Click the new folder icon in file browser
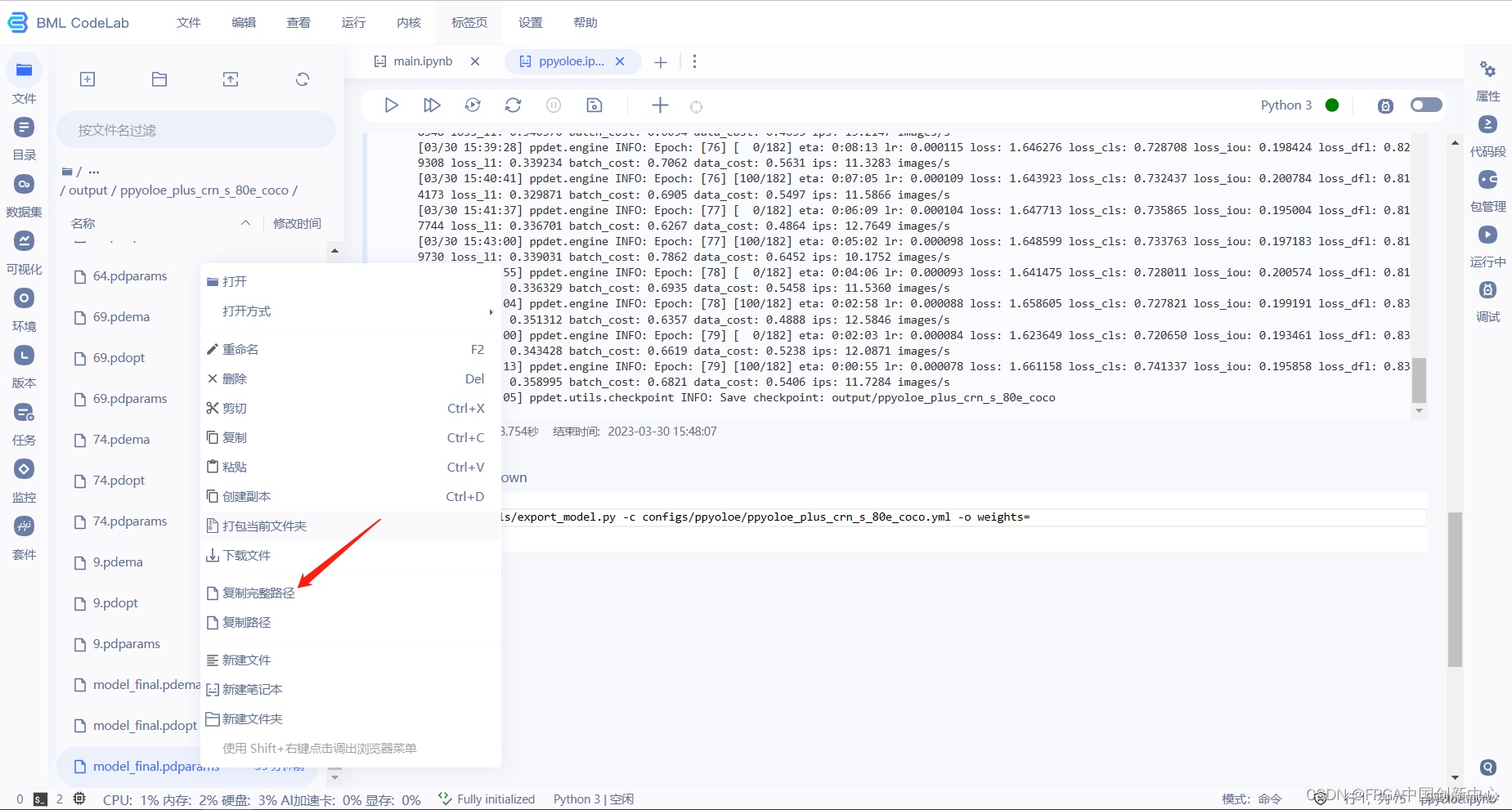Viewport: 1512px width, 810px height. pyautogui.click(x=159, y=79)
